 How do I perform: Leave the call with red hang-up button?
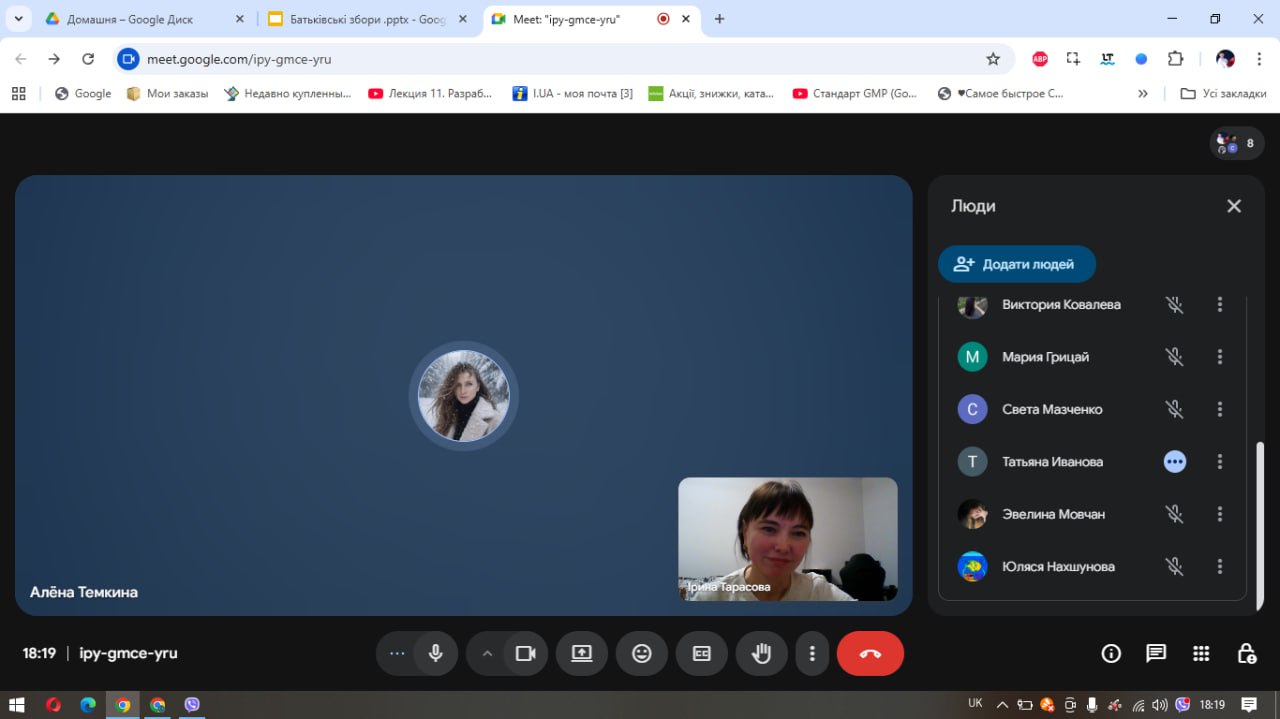click(x=870, y=653)
